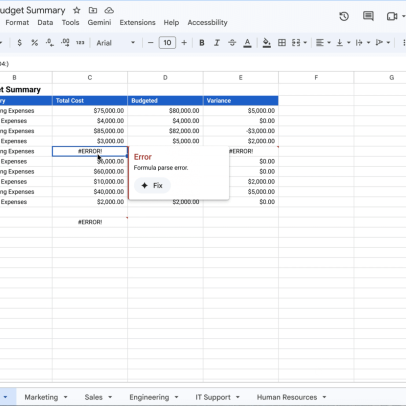The width and height of the screenshot is (406, 406).
Task: Select column F header
Action: tap(316, 77)
